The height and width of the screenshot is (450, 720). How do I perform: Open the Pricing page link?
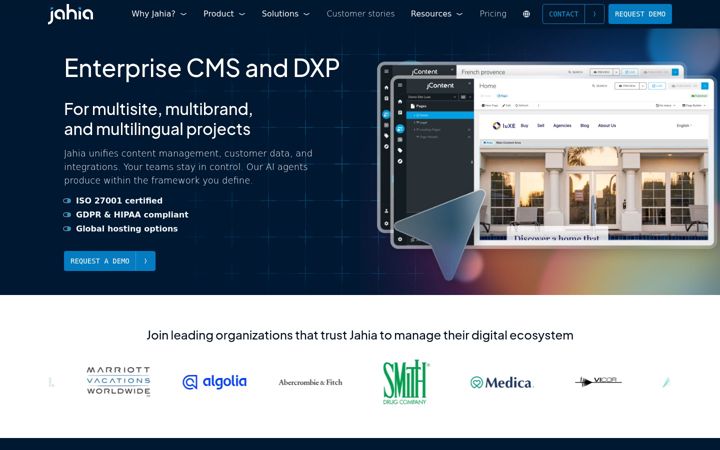493,14
